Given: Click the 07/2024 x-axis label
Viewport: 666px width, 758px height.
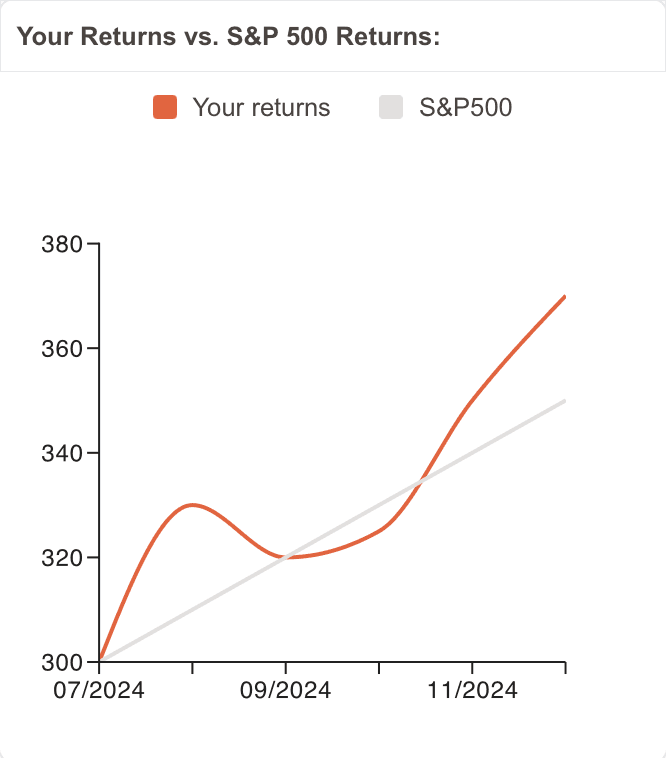Looking at the screenshot, I should [100, 690].
